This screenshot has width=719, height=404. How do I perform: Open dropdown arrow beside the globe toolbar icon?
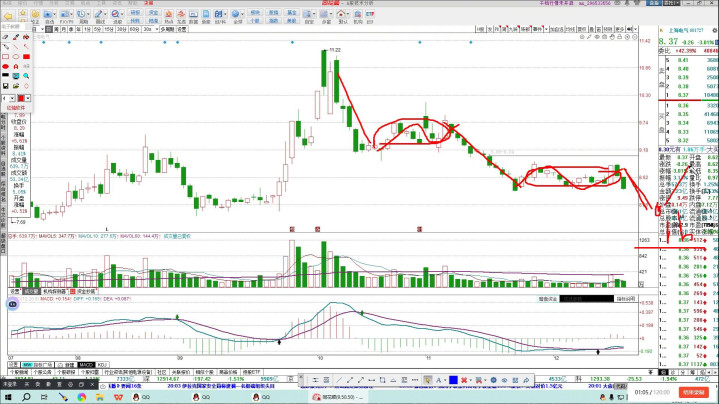243,15
